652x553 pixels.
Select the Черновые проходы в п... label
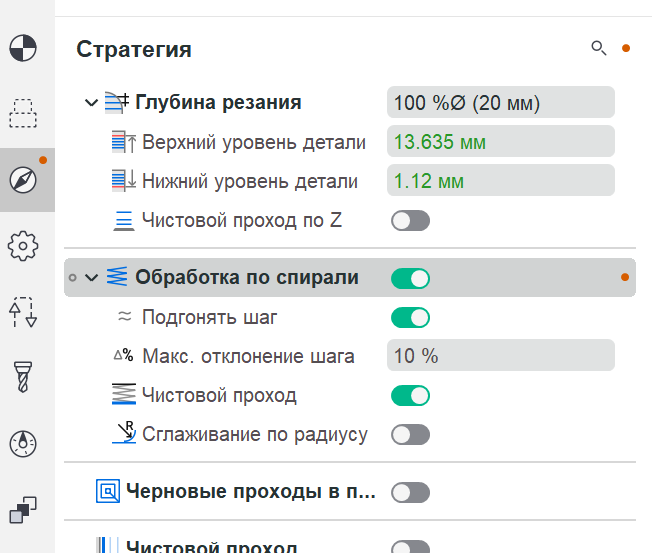tap(251, 491)
